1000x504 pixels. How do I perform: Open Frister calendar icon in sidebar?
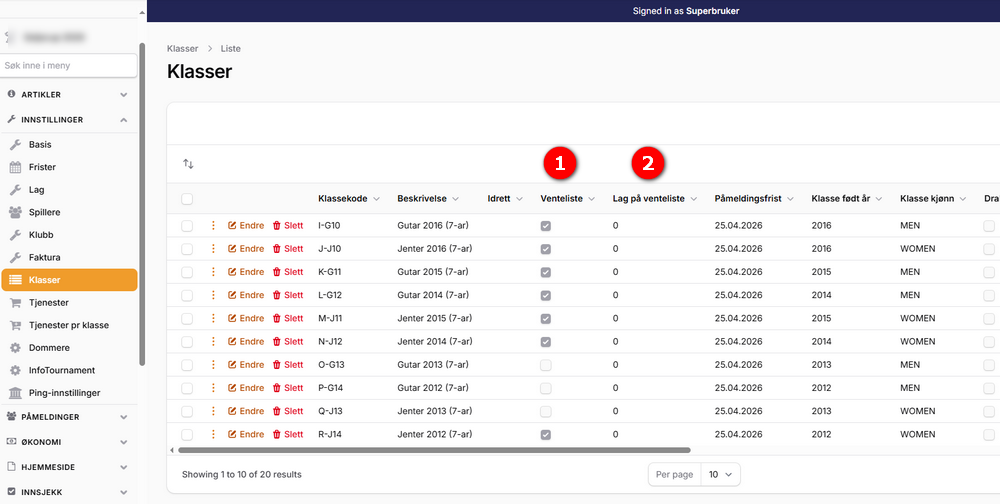[x=15, y=167]
